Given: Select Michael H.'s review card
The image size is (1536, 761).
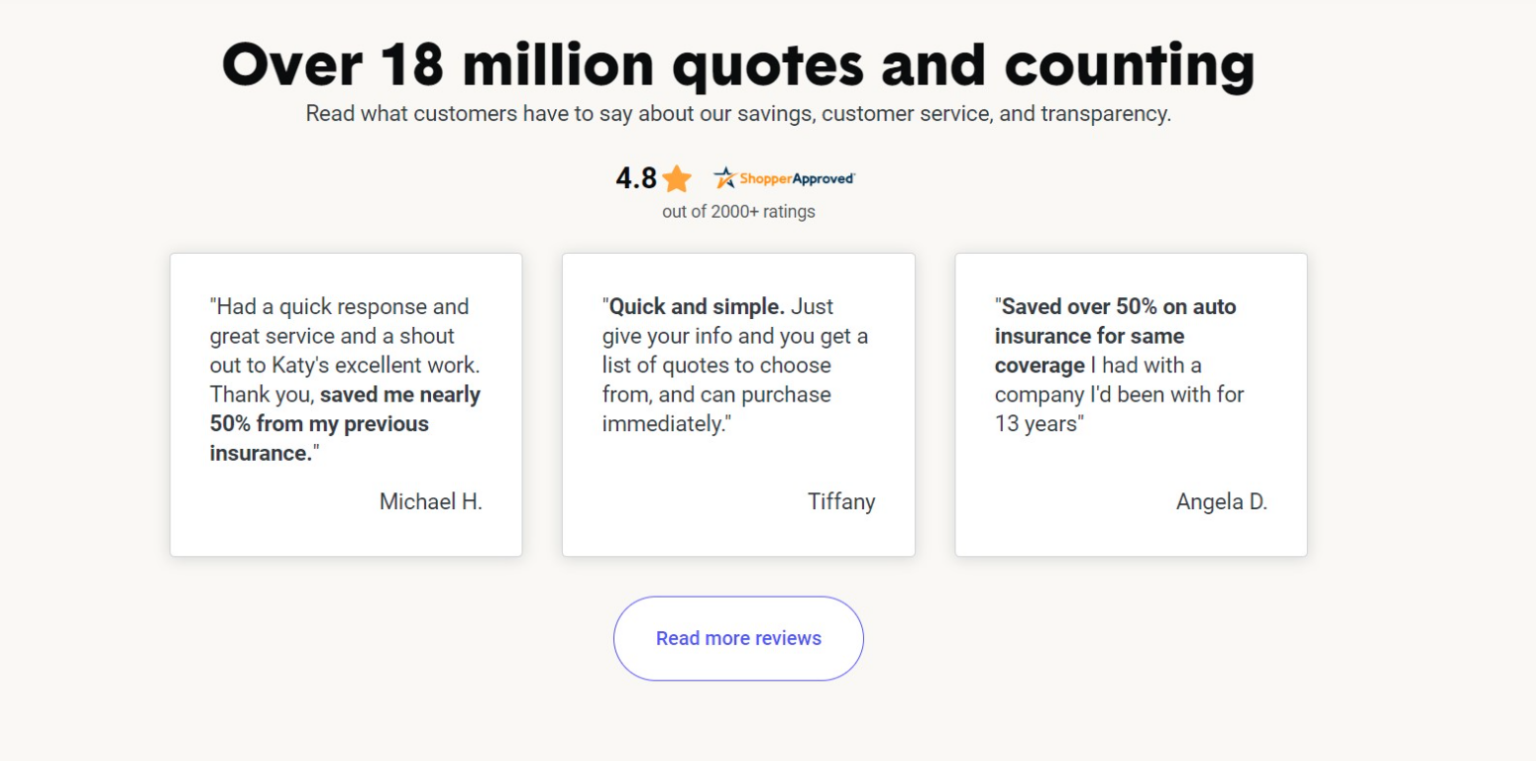Looking at the screenshot, I should coord(345,404).
